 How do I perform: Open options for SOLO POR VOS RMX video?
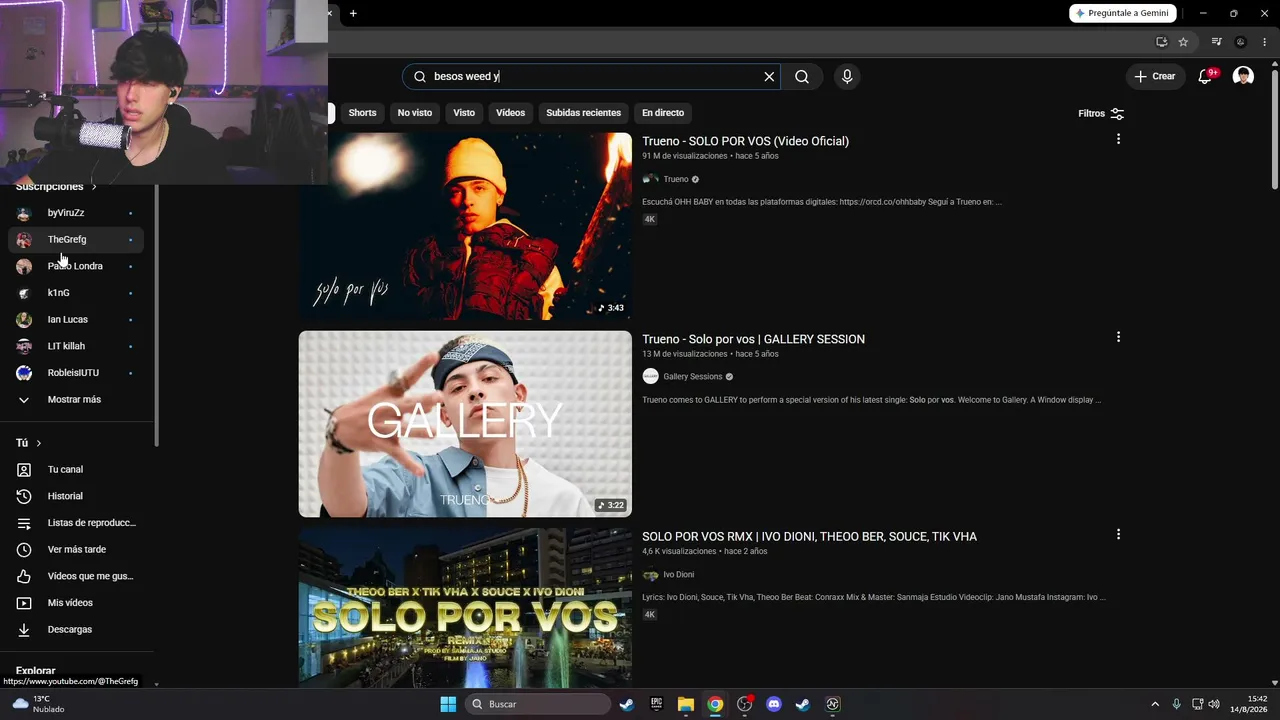click(x=1118, y=534)
